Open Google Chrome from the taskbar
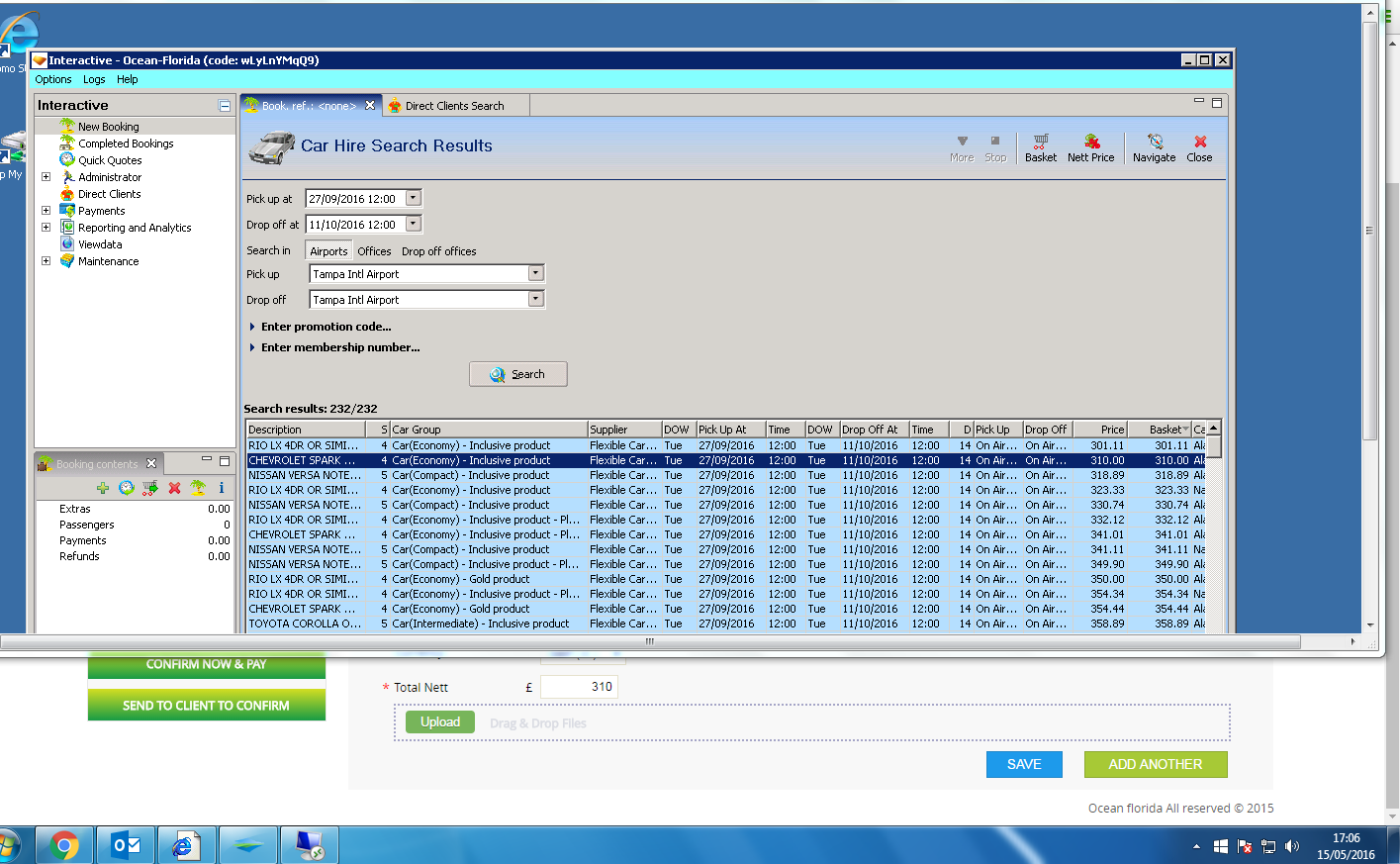 pos(64,845)
